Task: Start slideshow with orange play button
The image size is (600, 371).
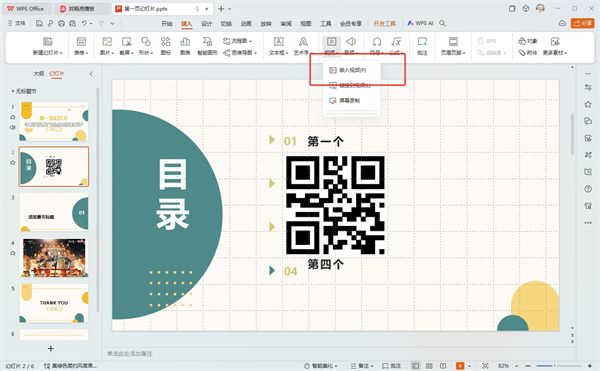Action: 460,366
